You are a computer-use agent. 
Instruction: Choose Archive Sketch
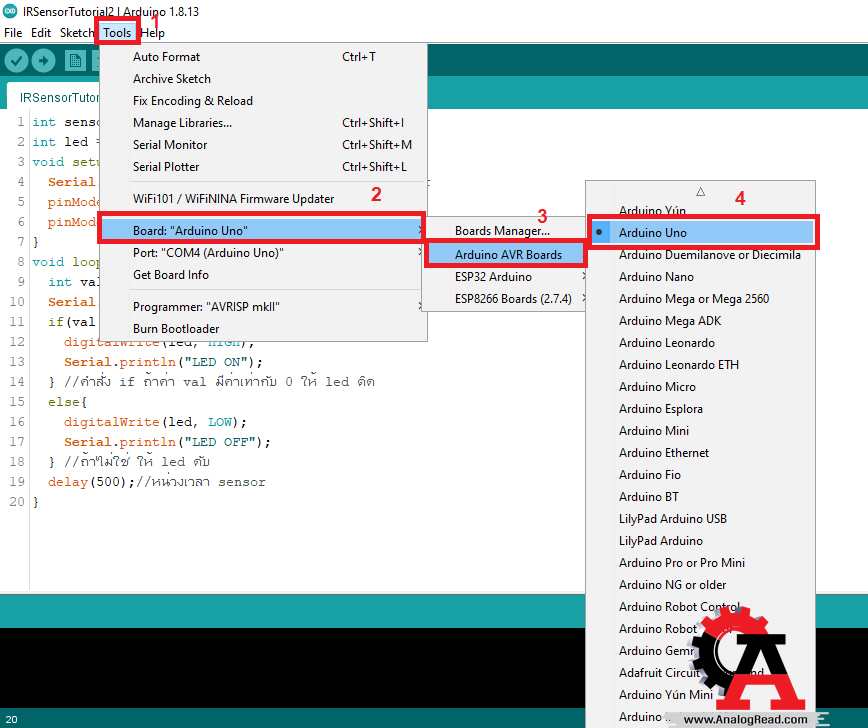click(x=262, y=79)
